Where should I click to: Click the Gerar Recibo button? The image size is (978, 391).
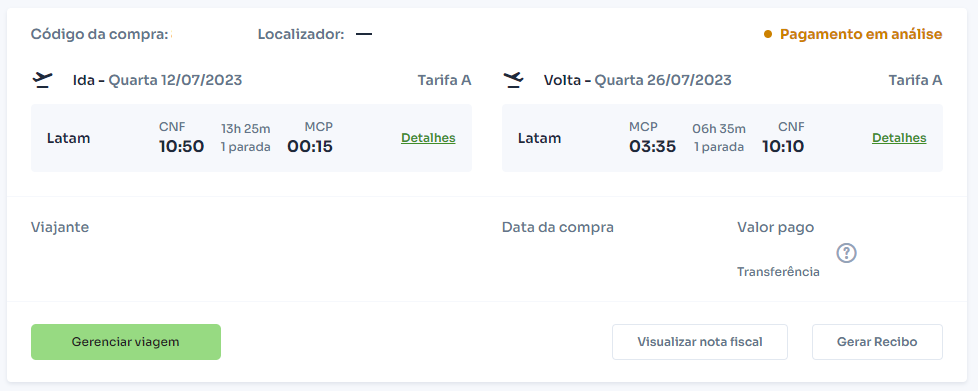[x=877, y=342]
